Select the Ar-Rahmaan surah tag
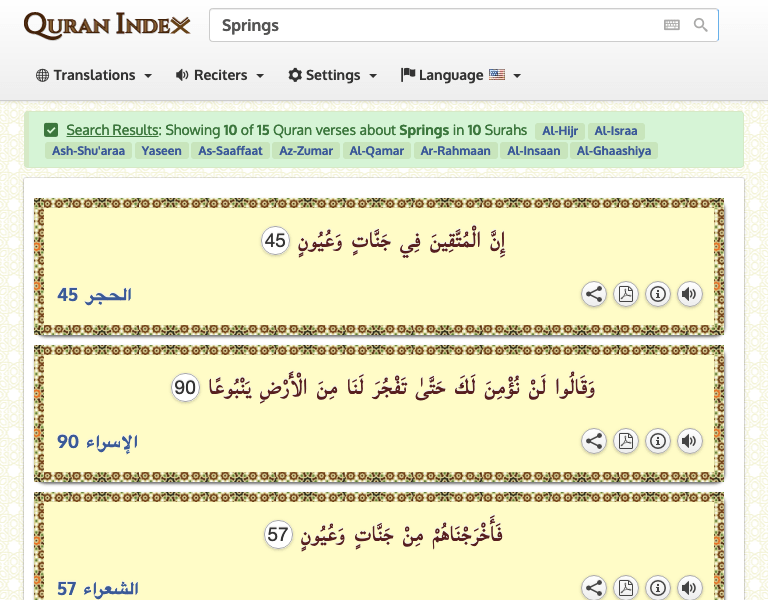768x600 pixels. click(x=455, y=151)
